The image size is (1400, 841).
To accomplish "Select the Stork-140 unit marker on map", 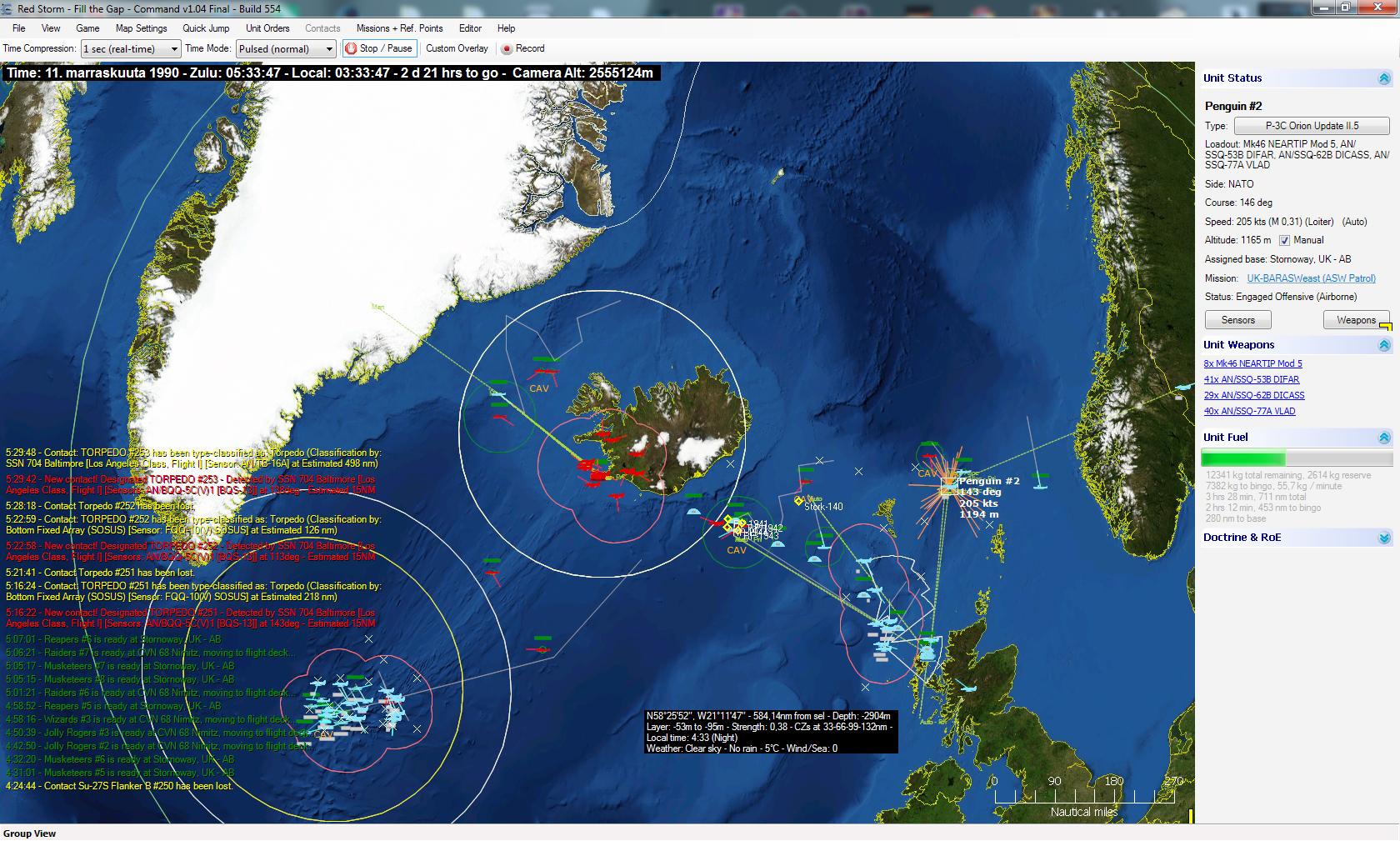I will pyautogui.click(x=799, y=501).
